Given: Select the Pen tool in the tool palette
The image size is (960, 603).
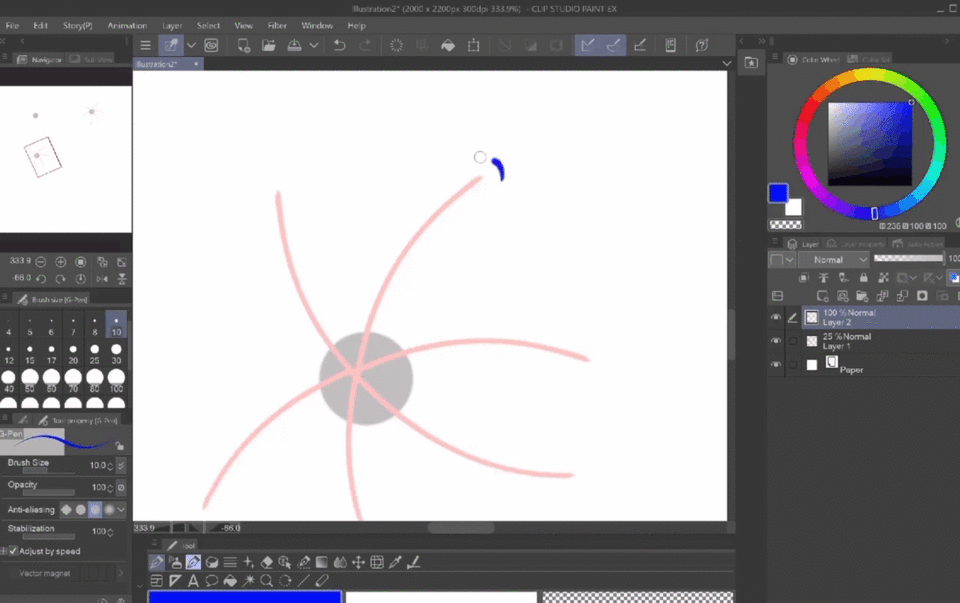Looking at the screenshot, I should 157,562.
